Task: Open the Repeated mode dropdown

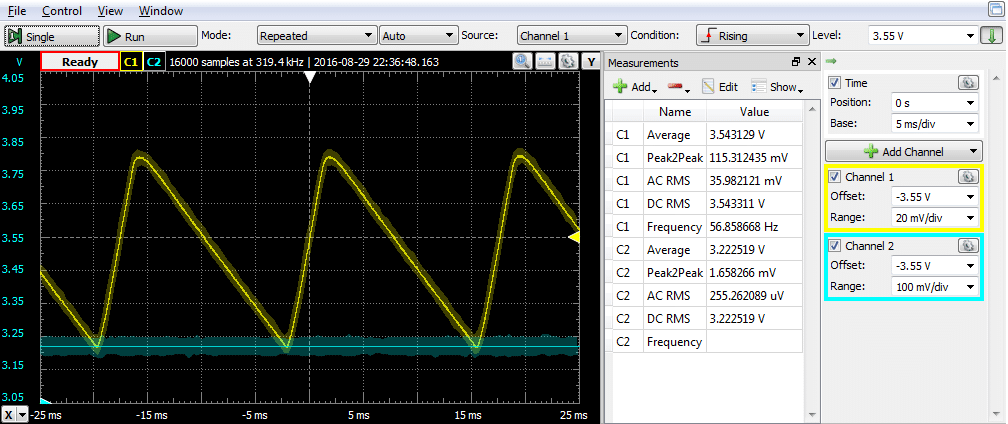Action: pos(316,36)
